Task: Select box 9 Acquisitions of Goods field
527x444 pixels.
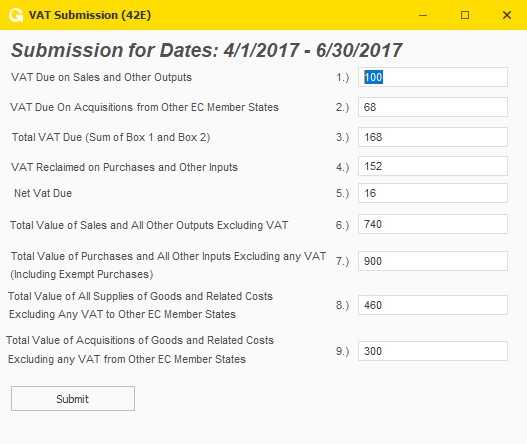Action: pos(433,351)
